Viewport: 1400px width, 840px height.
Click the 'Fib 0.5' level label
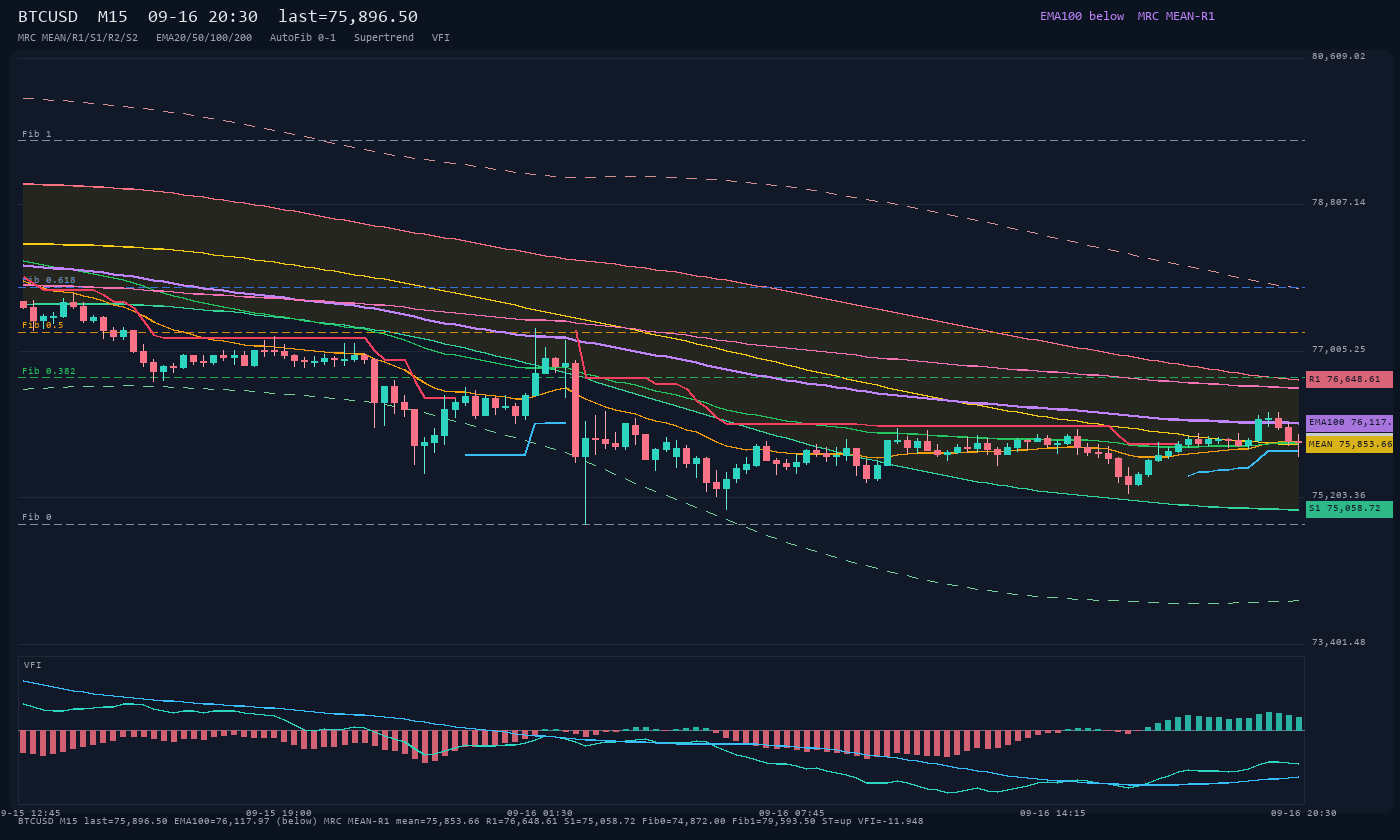[x=43, y=325]
